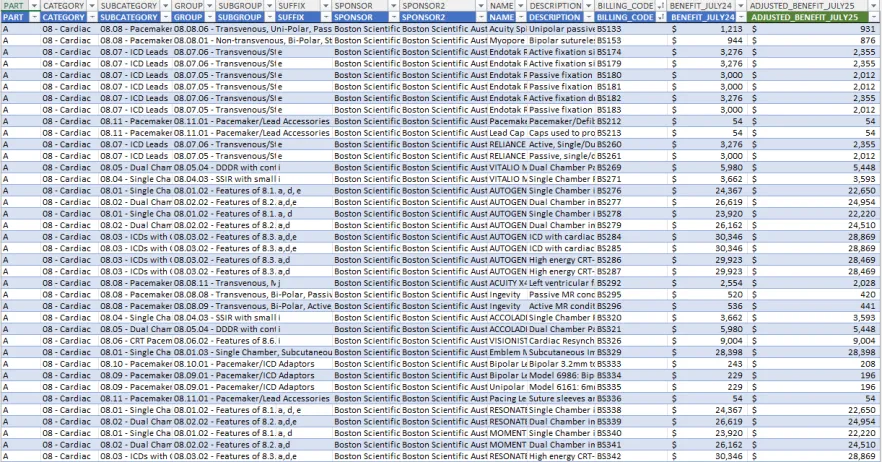
Task: Select billing code cell BS179
Action: tap(631, 64)
